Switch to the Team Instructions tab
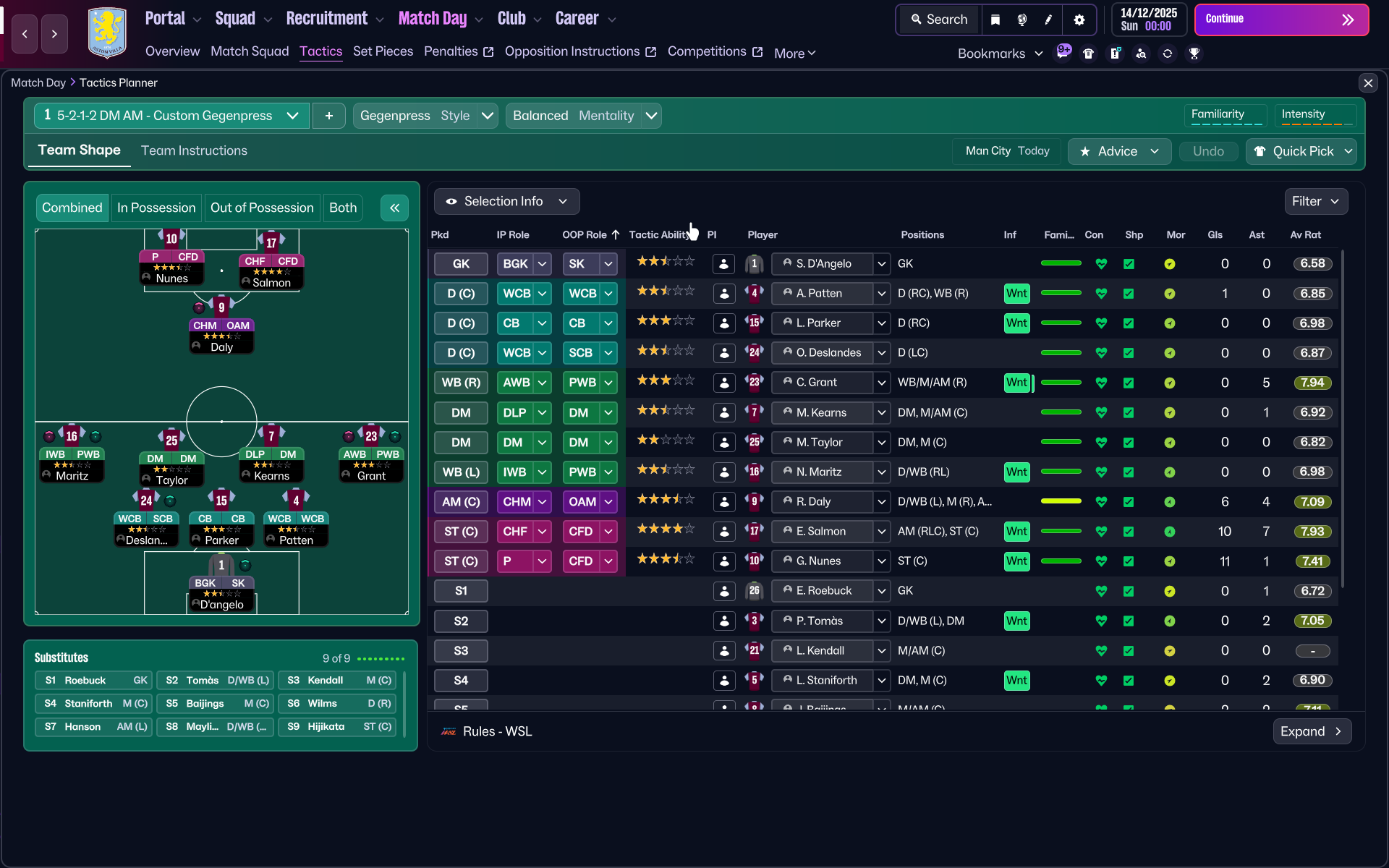The height and width of the screenshot is (868, 1389). tap(194, 150)
